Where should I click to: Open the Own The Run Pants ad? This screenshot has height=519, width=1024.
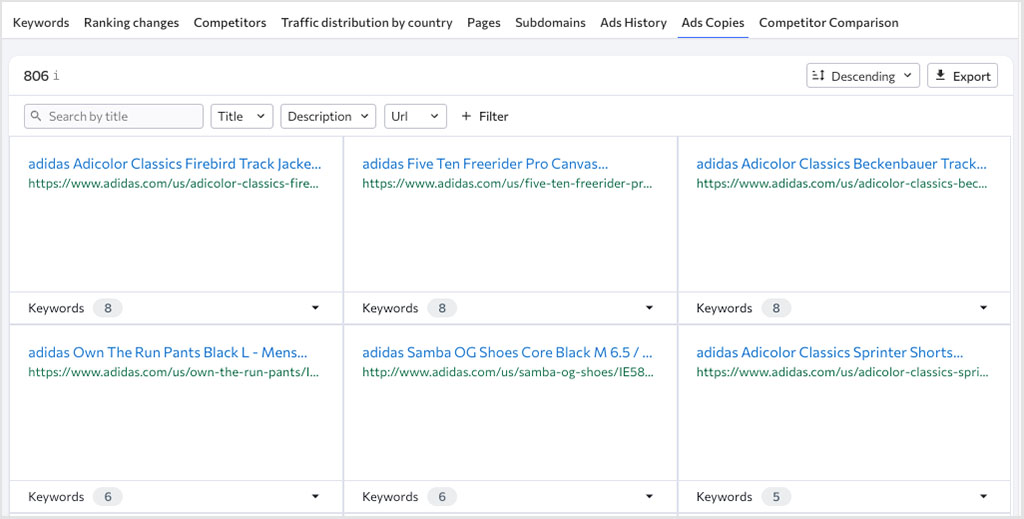(168, 353)
